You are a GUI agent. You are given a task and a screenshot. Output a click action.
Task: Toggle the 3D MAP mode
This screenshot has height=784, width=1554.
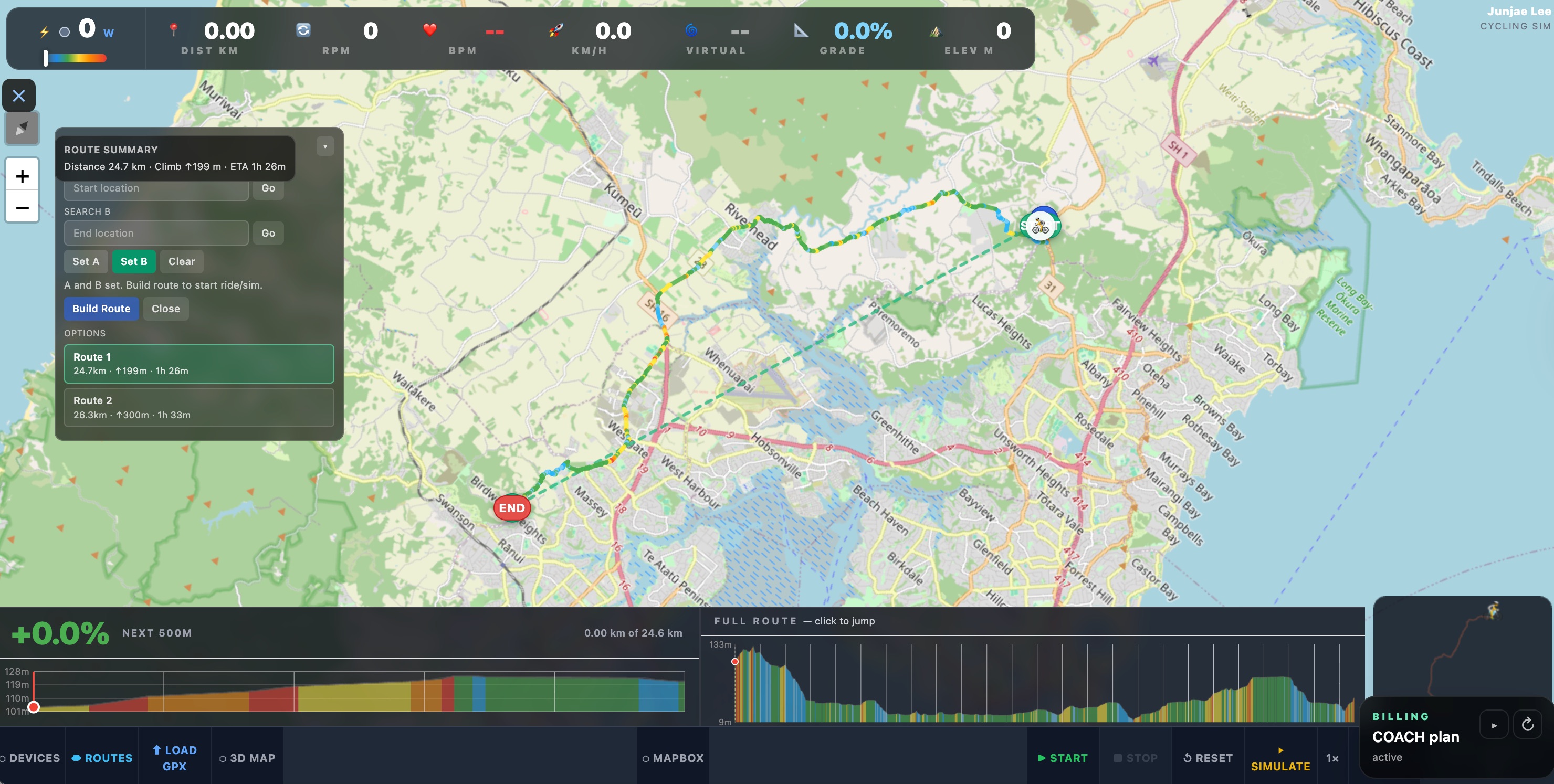coord(247,758)
